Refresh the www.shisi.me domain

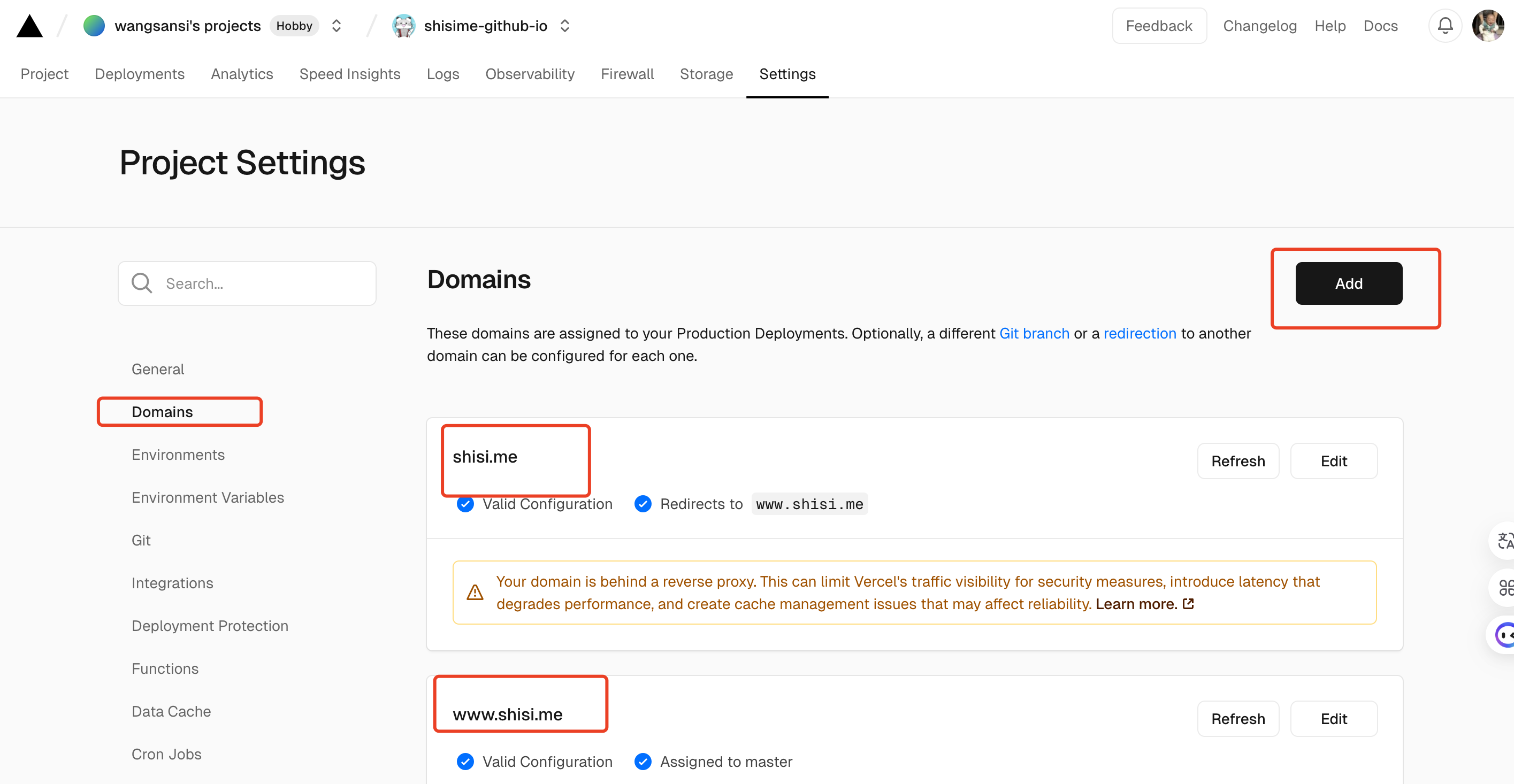pyautogui.click(x=1238, y=718)
